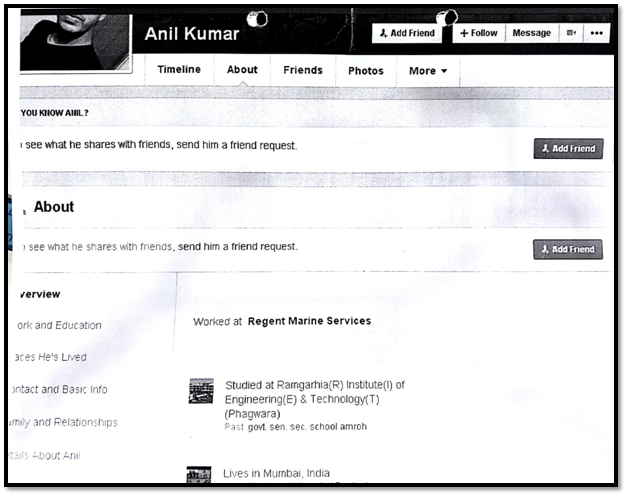This screenshot has height=497, width=628.
Task: Click the Anil Kumar profile name
Action: click(x=192, y=34)
